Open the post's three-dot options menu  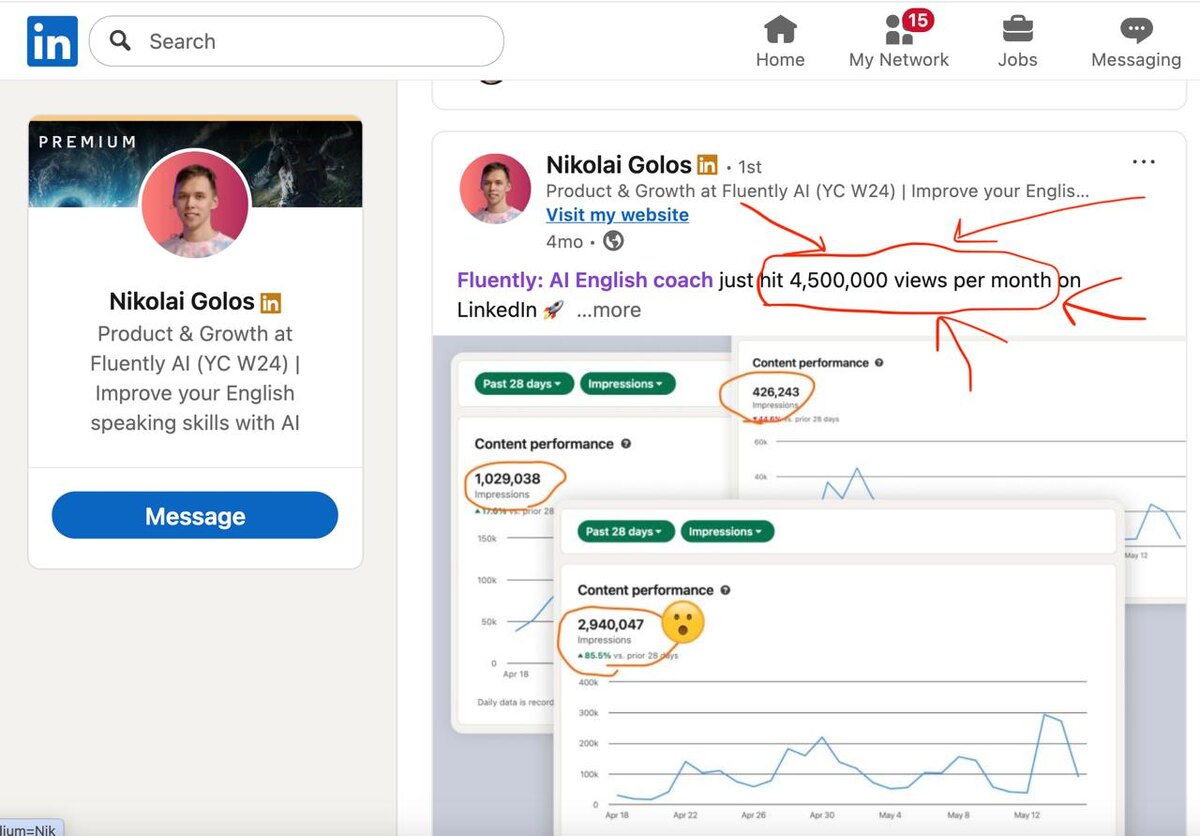[x=1143, y=162]
